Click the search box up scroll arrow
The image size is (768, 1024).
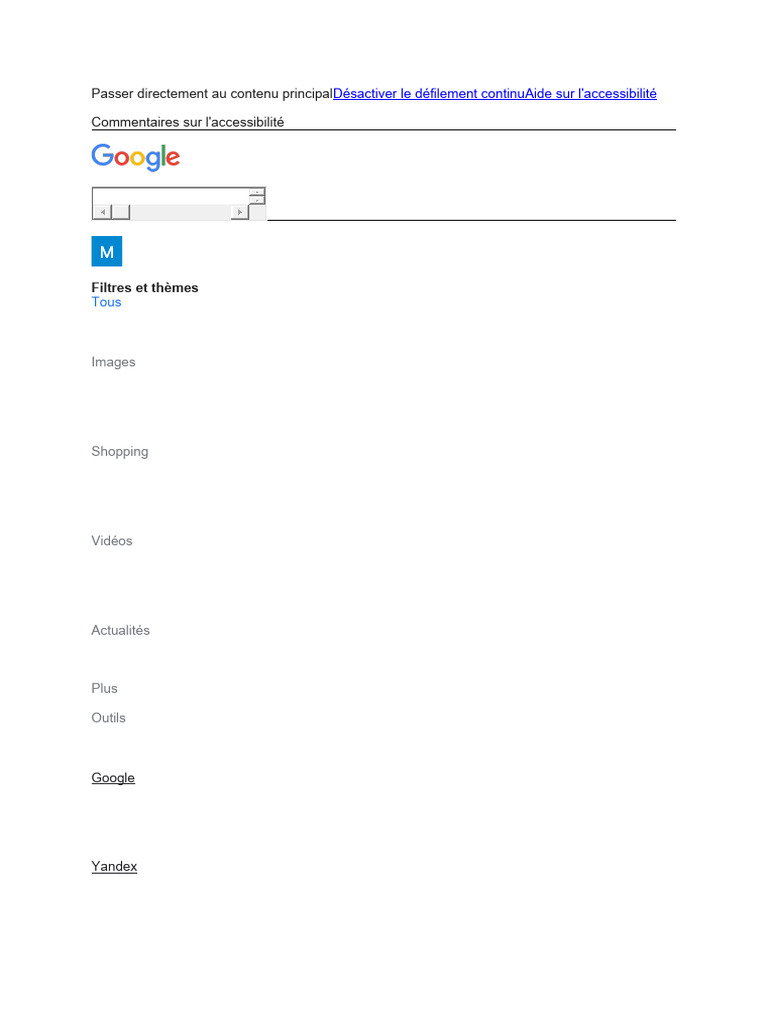coord(257,192)
